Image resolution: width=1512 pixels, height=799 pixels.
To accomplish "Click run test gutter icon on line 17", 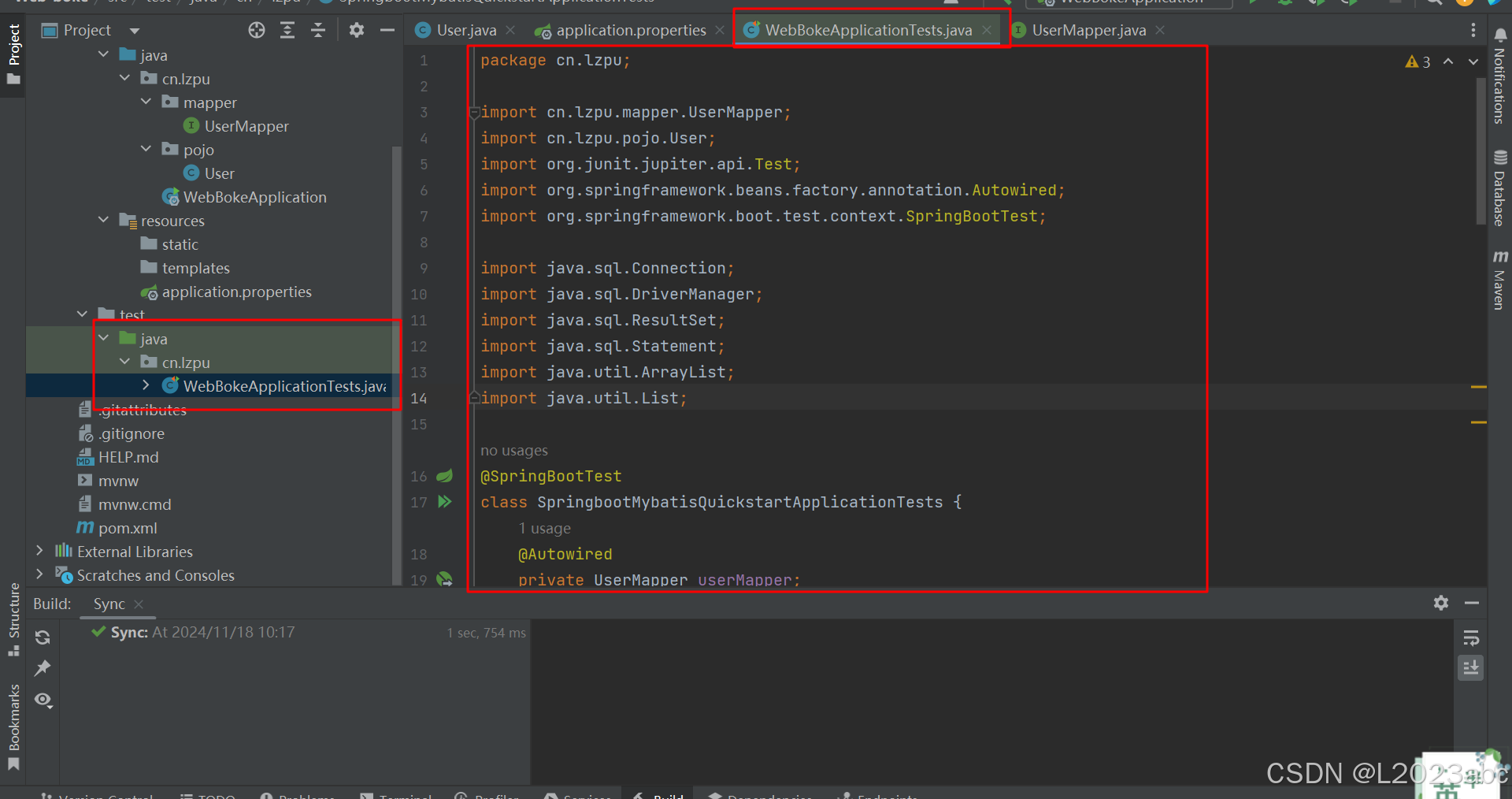I will click(x=445, y=502).
